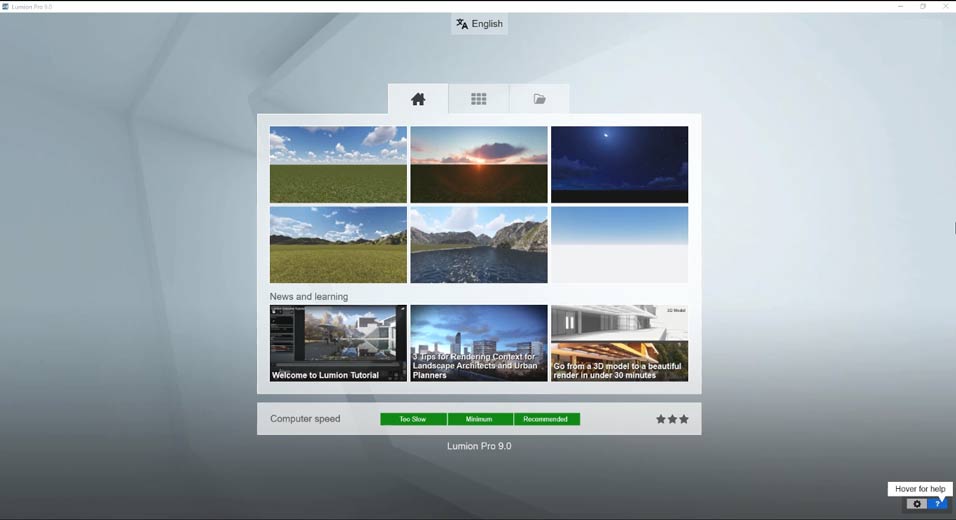Viewport: 956px width, 520px height.
Task: Choose the sunset scene template
Action: coord(479,164)
